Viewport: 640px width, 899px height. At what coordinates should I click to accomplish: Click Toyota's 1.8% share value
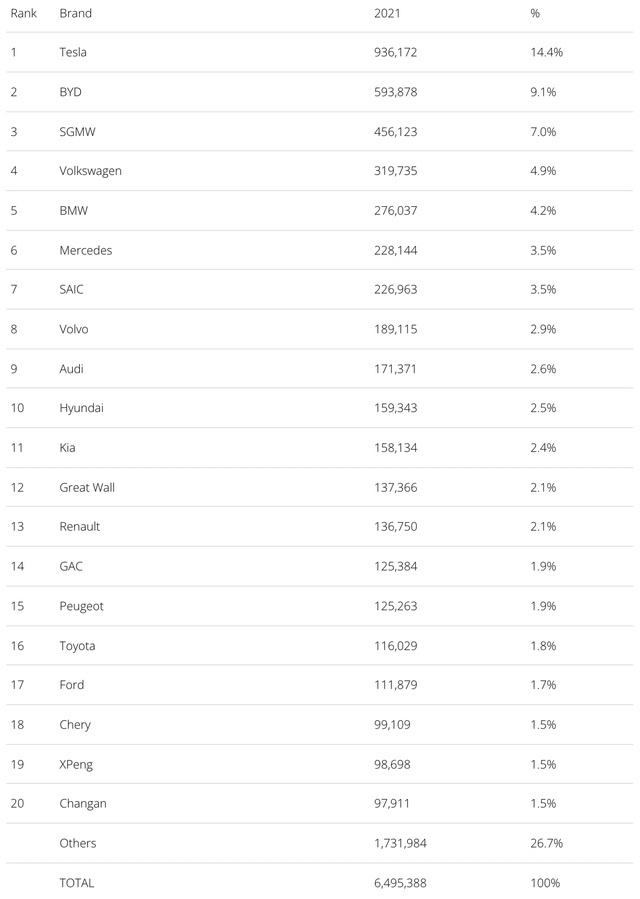543,646
